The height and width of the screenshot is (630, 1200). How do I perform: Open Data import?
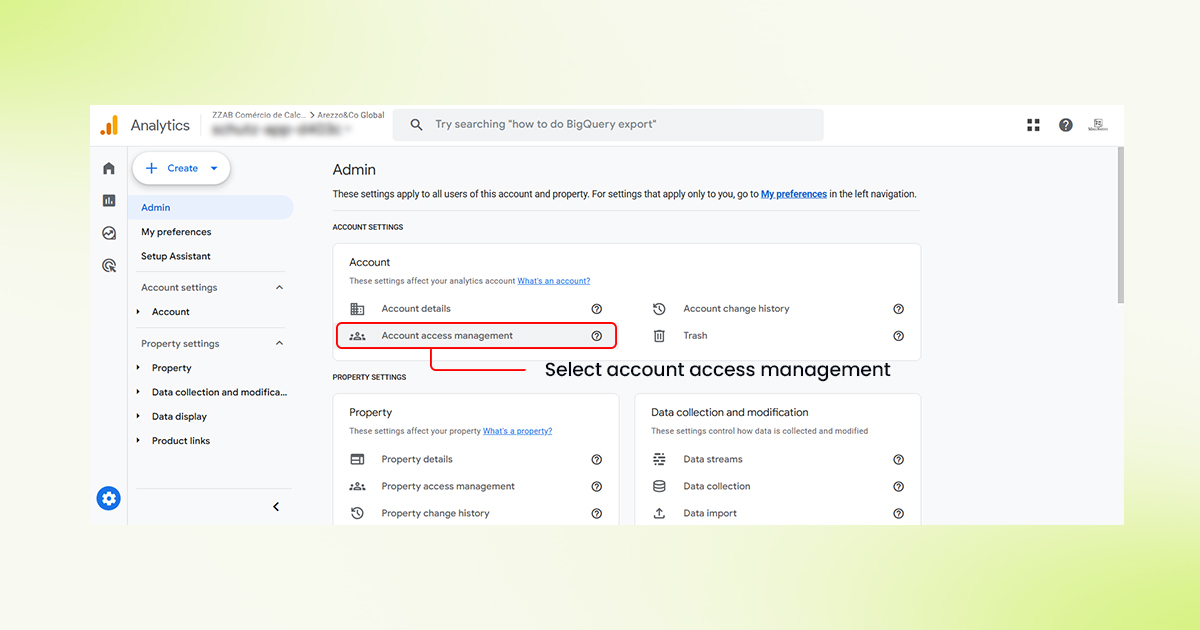[712, 512]
